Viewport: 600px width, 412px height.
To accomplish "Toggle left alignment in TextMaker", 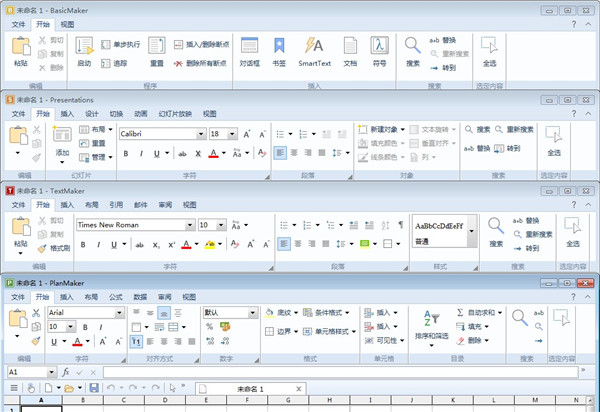I will point(284,244).
